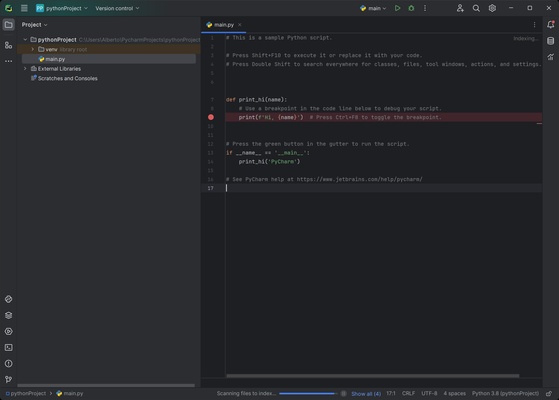Debug the main configuration
Viewport: 559px width, 400px height.
pyautogui.click(x=411, y=8)
